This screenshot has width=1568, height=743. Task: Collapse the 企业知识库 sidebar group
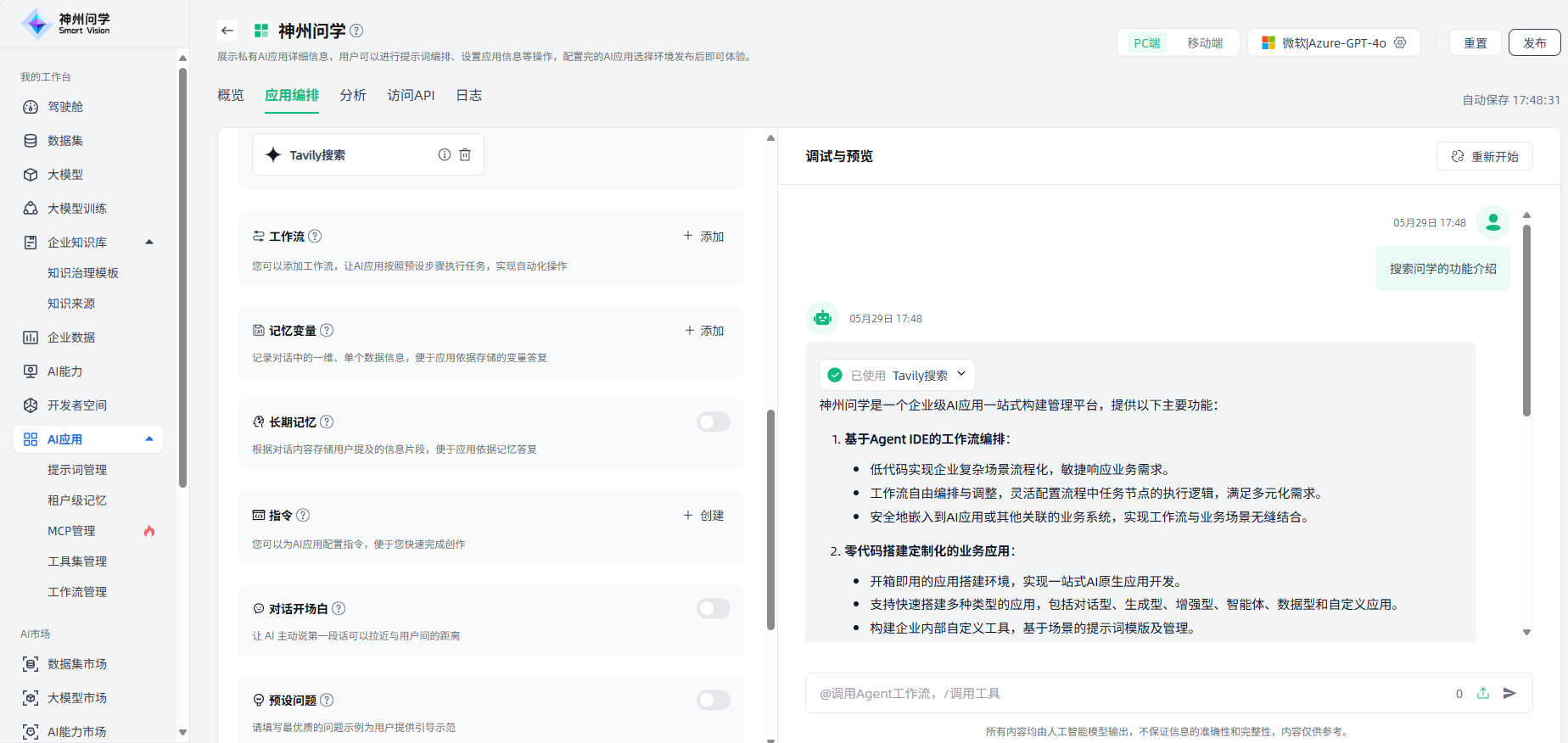click(149, 243)
